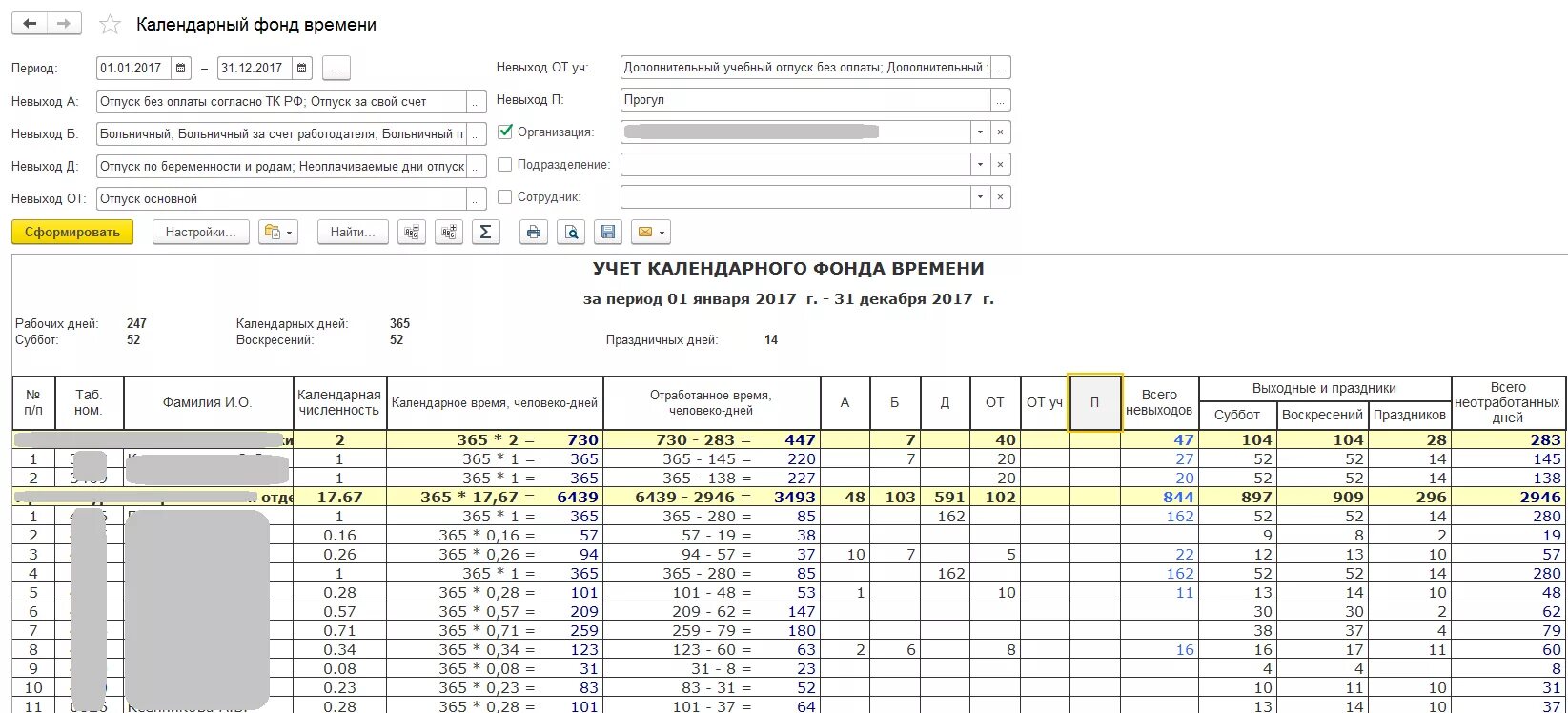Click the Сформировать button
This screenshot has width=1568, height=713.
72,232
